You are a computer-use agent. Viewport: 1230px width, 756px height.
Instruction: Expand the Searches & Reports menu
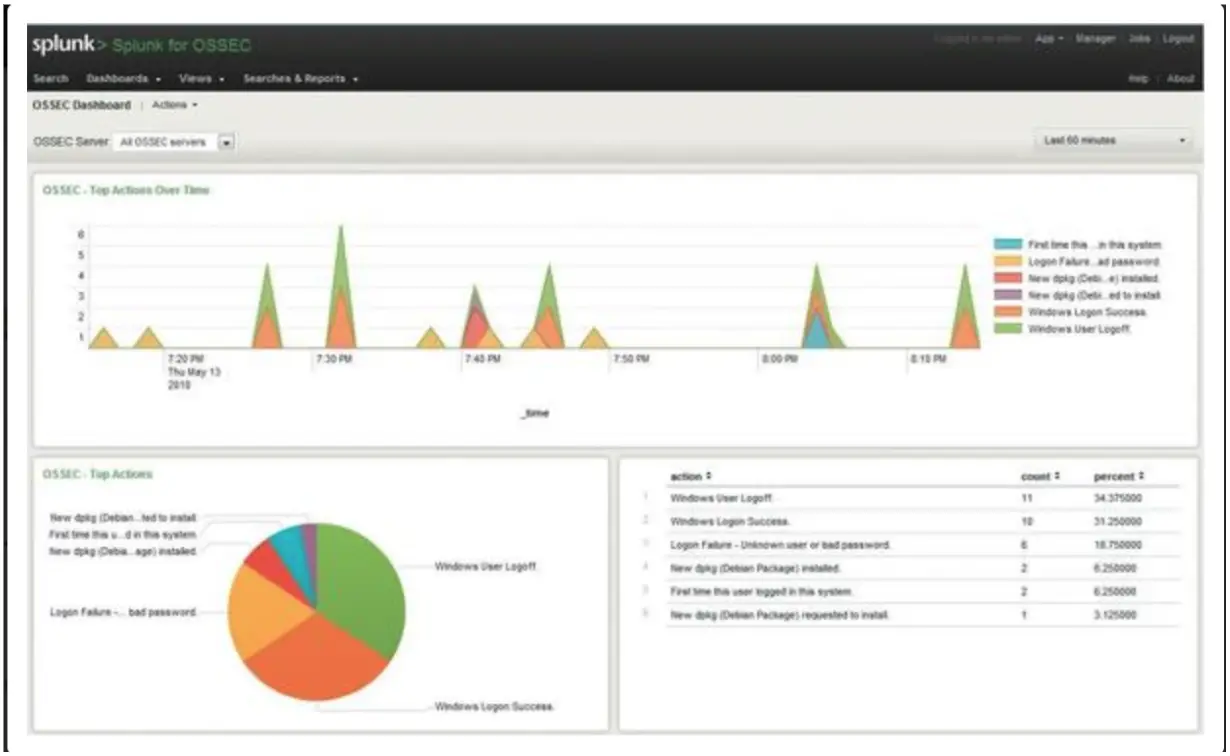300,78
